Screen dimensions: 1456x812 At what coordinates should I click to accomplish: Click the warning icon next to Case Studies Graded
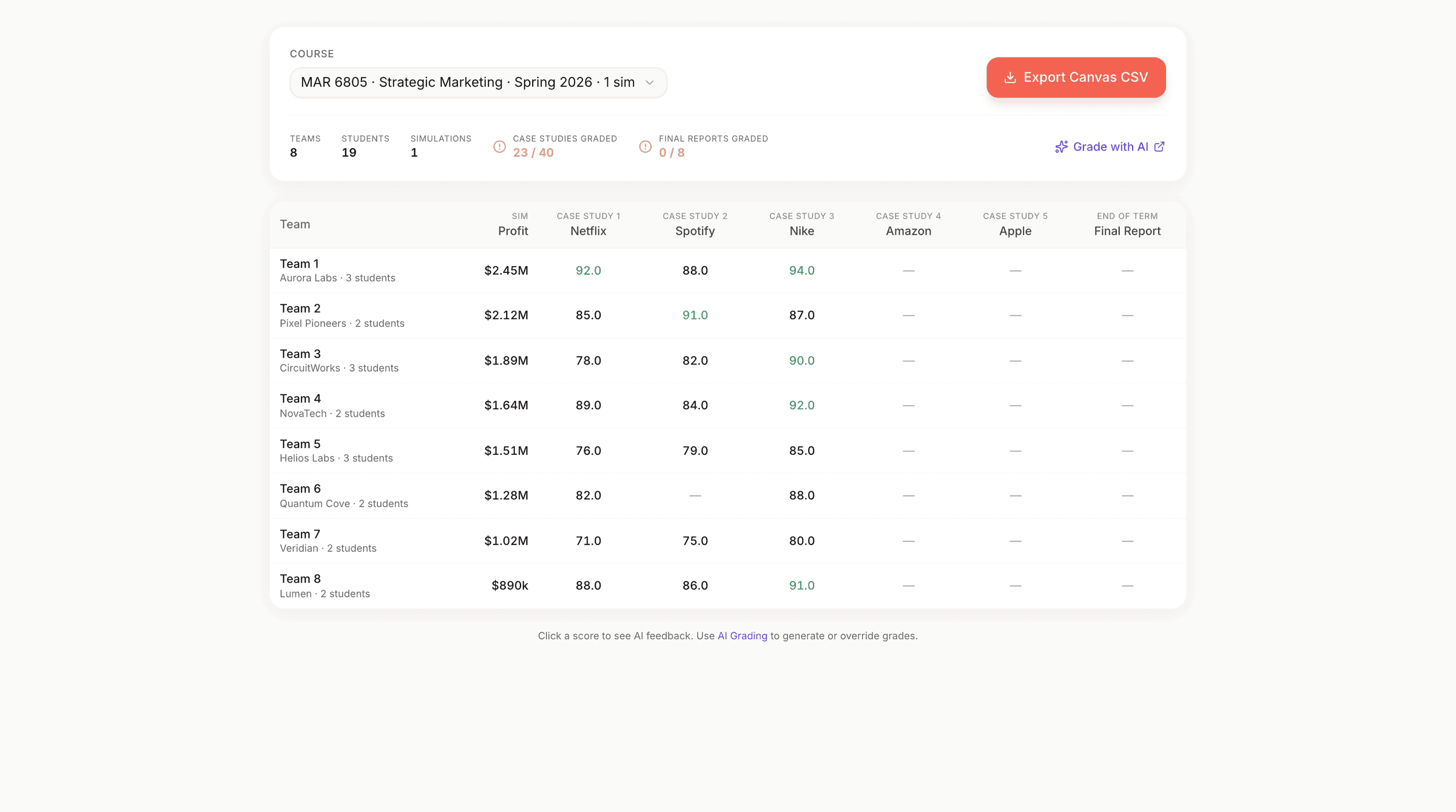pyautogui.click(x=499, y=147)
